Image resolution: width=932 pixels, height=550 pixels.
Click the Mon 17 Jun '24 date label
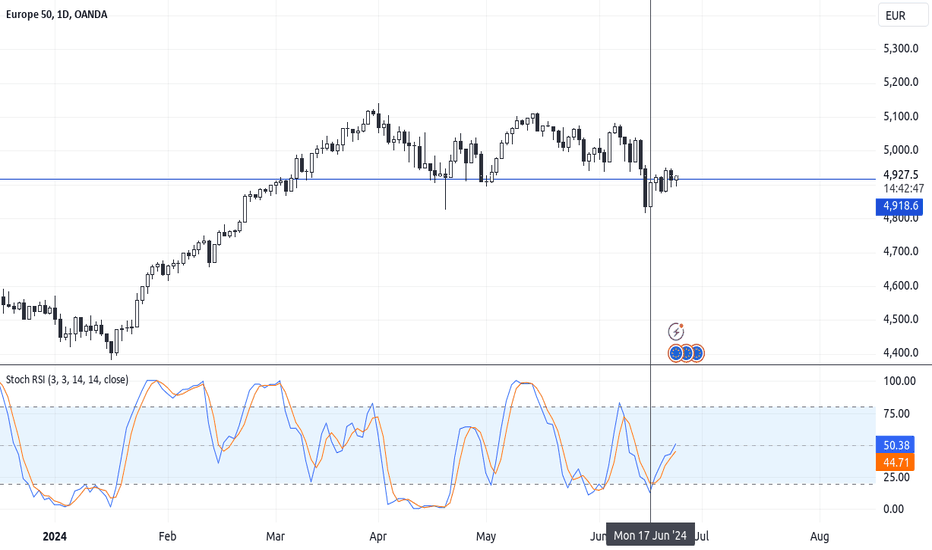click(650, 536)
